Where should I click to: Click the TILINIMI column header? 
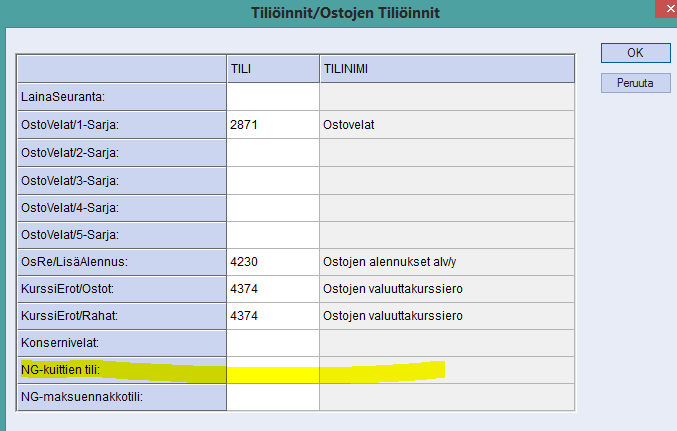click(x=446, y=69)
